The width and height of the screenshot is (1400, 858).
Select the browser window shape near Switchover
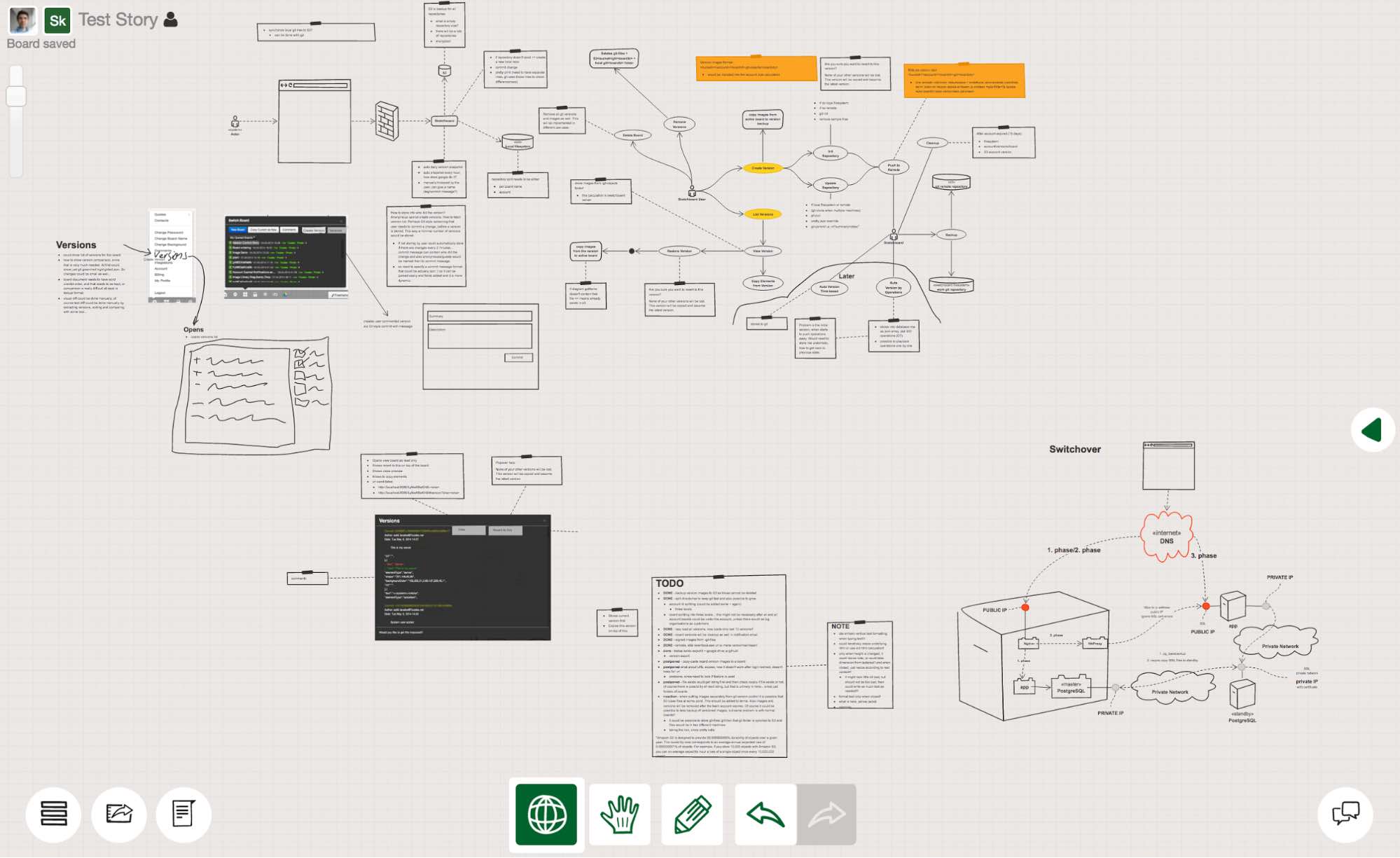coord(1168,466)
